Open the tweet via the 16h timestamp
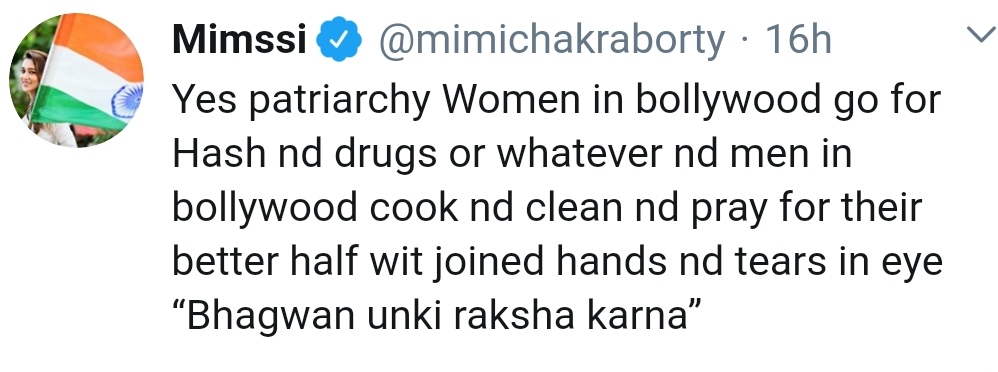 (798, 39)
